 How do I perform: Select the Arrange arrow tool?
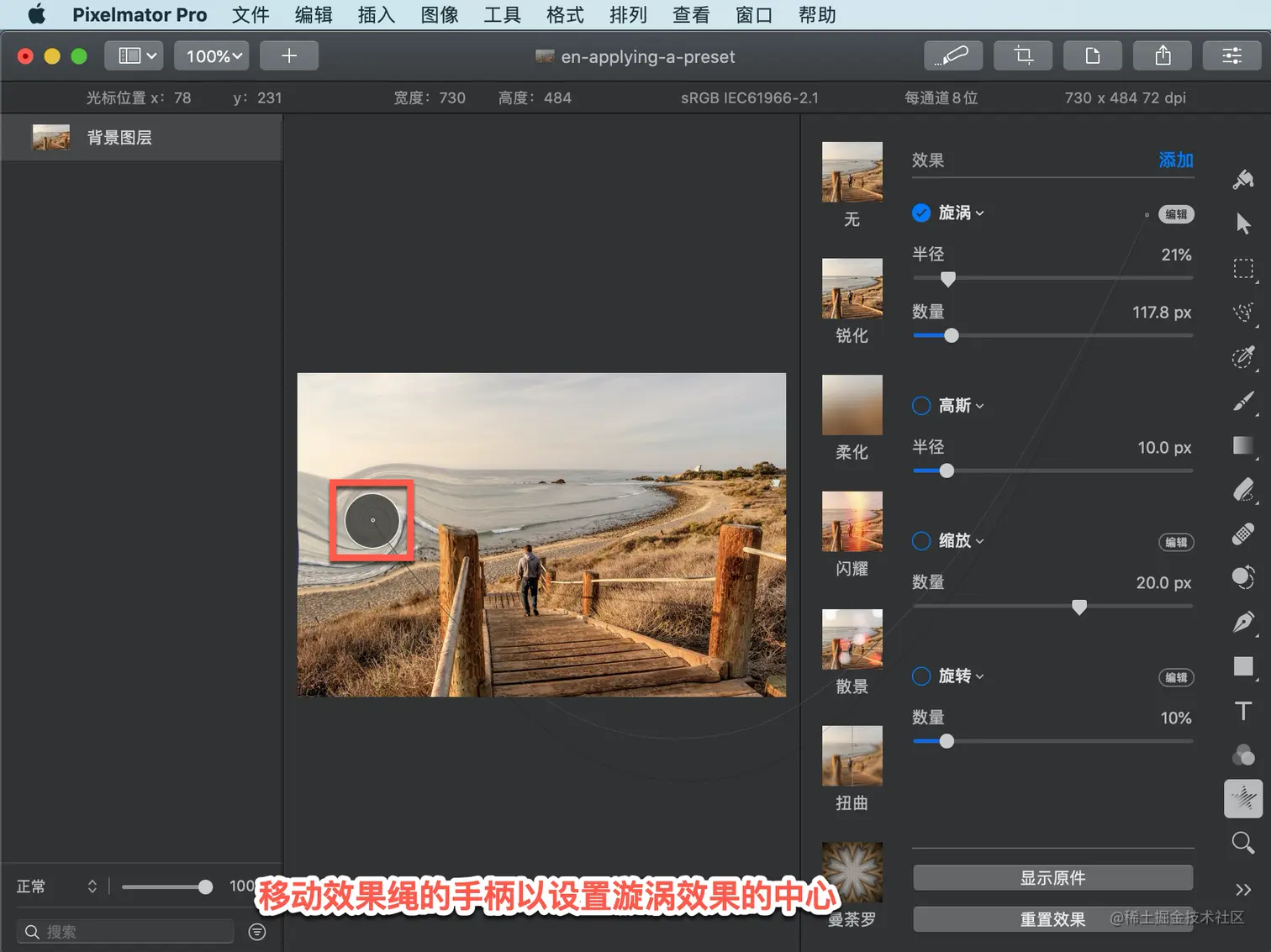point(1243,224)
